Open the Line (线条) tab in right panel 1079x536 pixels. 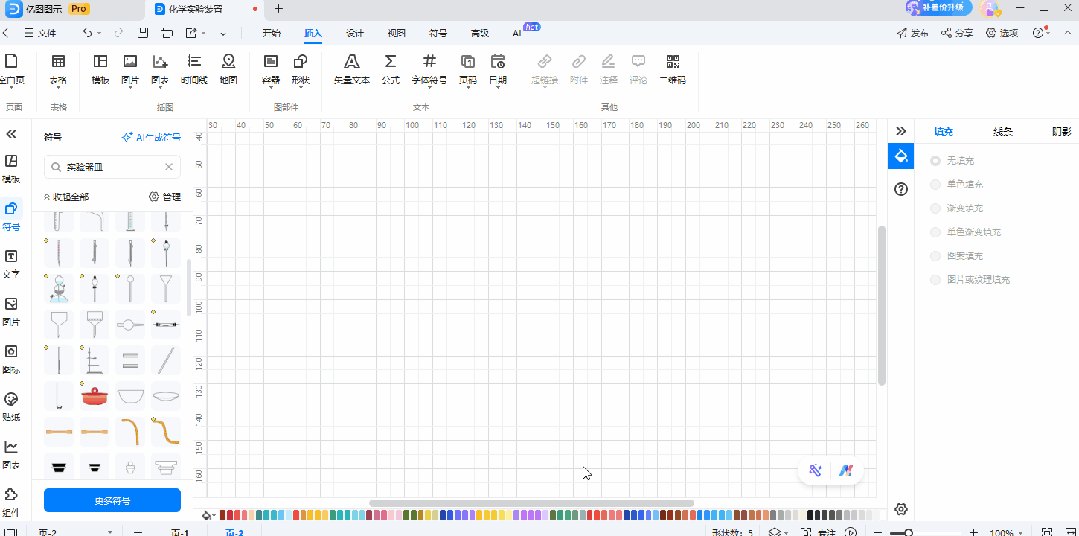point(1002,131)
